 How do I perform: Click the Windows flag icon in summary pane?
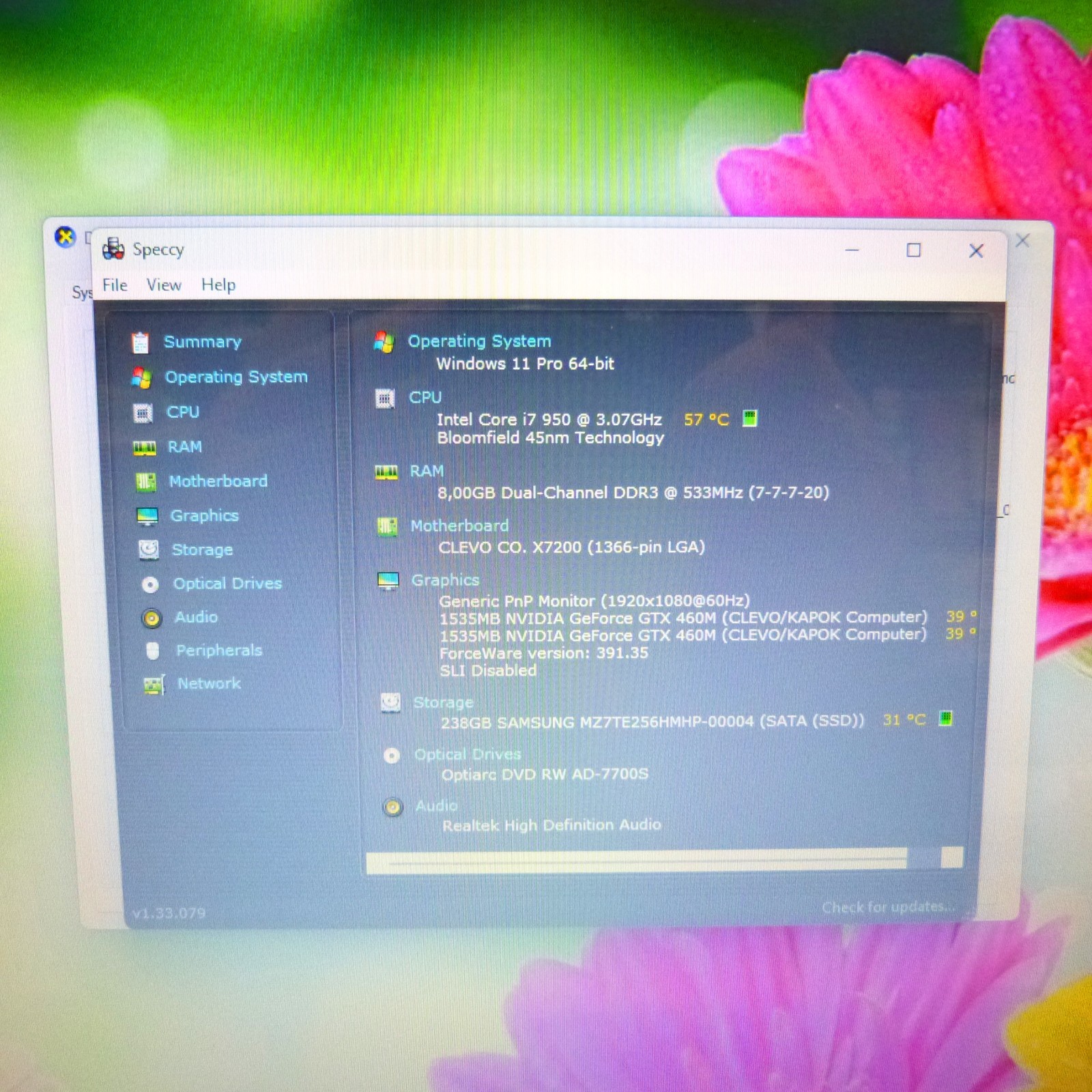[384, 342]
